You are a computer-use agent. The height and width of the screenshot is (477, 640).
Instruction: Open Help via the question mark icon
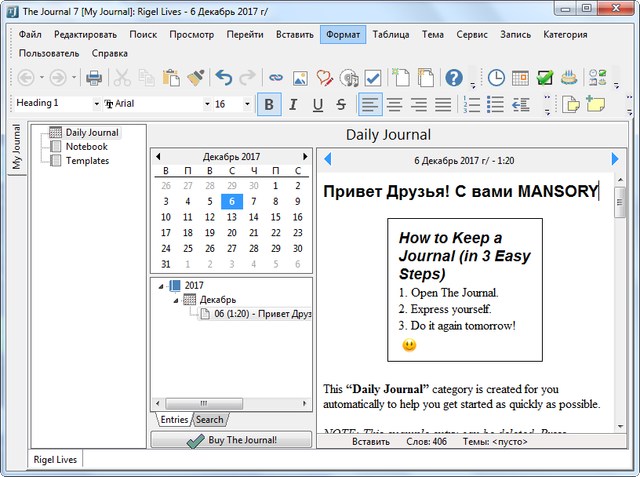coord(454,78)
